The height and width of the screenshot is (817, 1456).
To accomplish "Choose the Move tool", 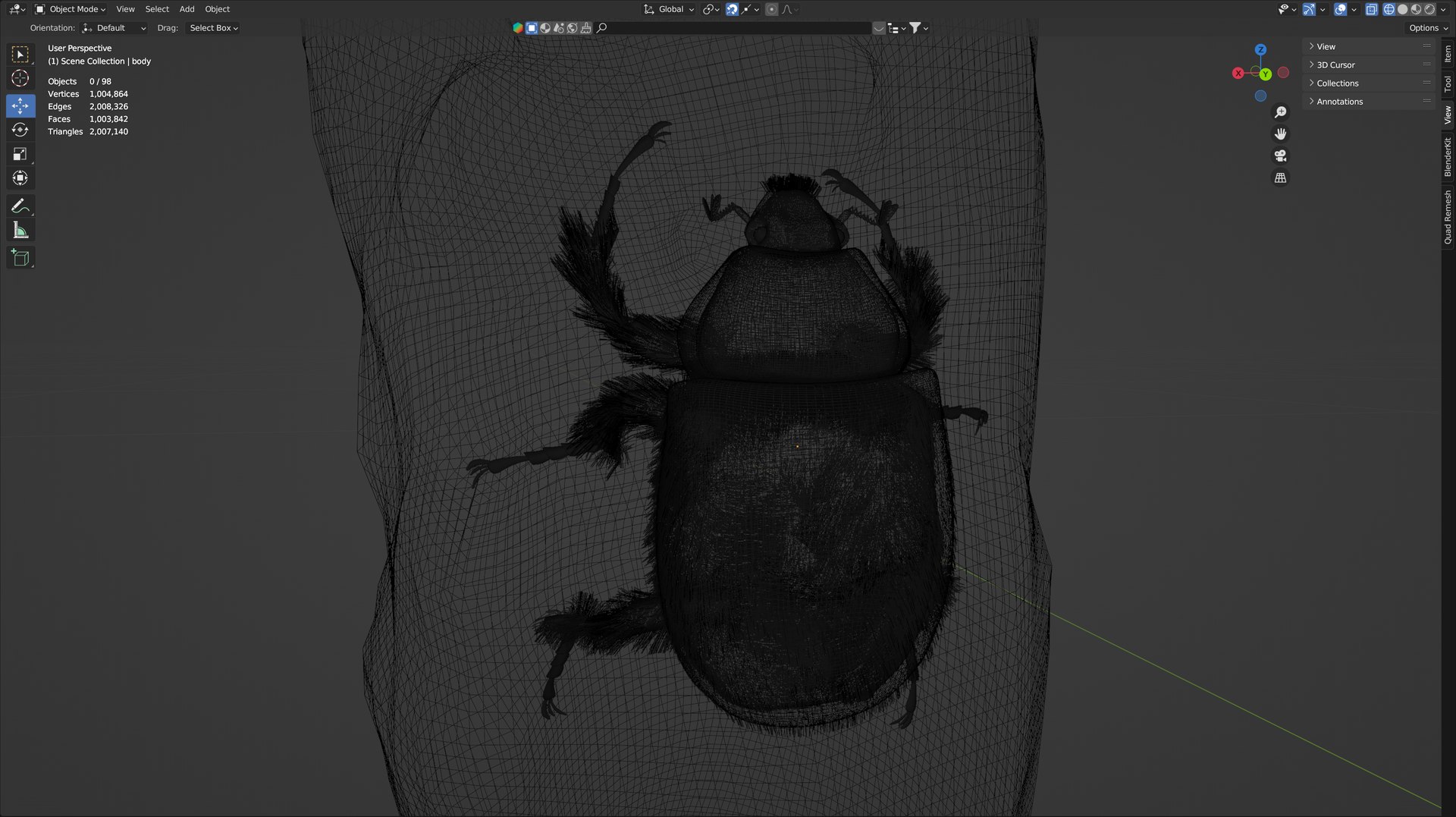I will point(20,105).
